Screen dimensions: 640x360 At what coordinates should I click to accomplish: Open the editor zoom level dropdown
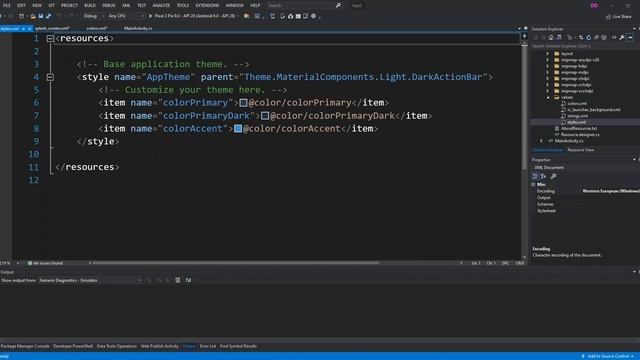click(17, 263)
